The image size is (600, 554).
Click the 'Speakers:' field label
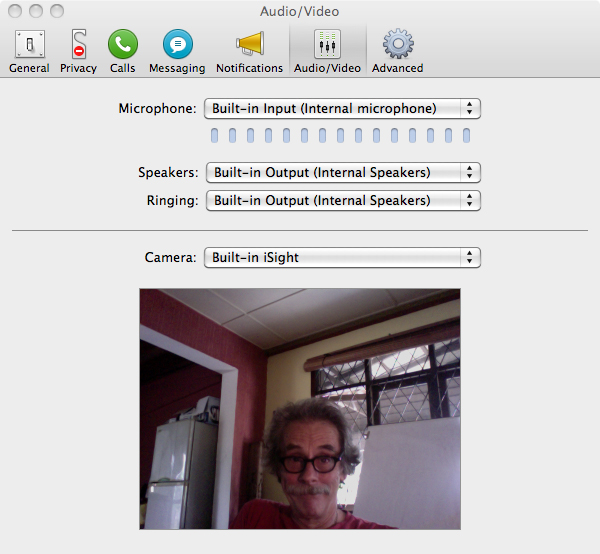tap(167, 172)
